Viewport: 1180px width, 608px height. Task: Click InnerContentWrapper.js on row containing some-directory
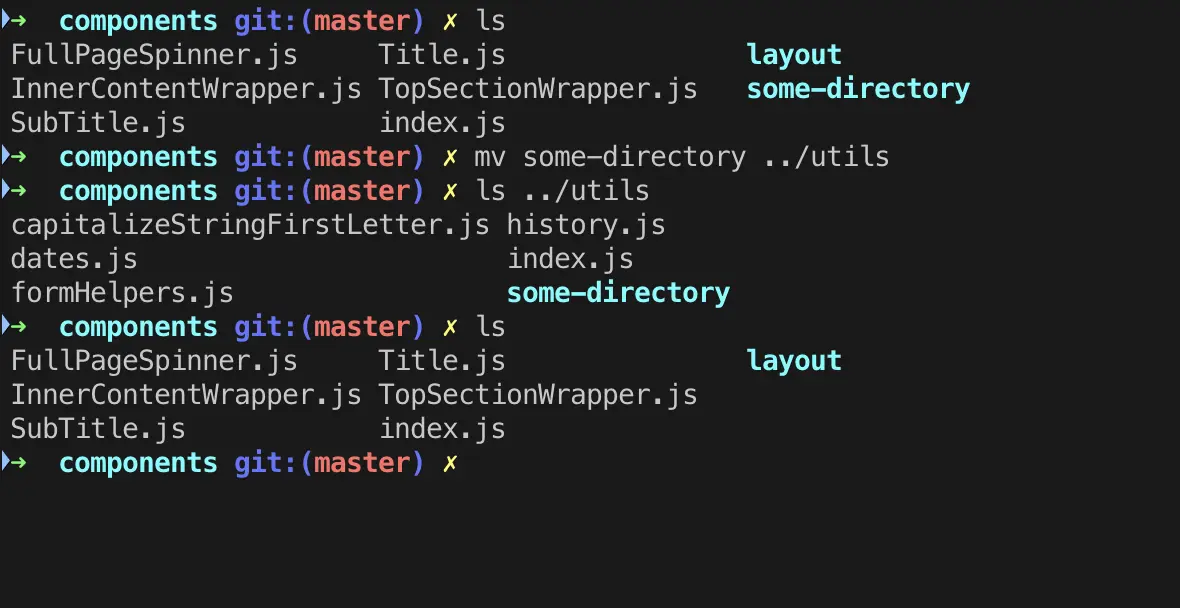click(186, 90)
